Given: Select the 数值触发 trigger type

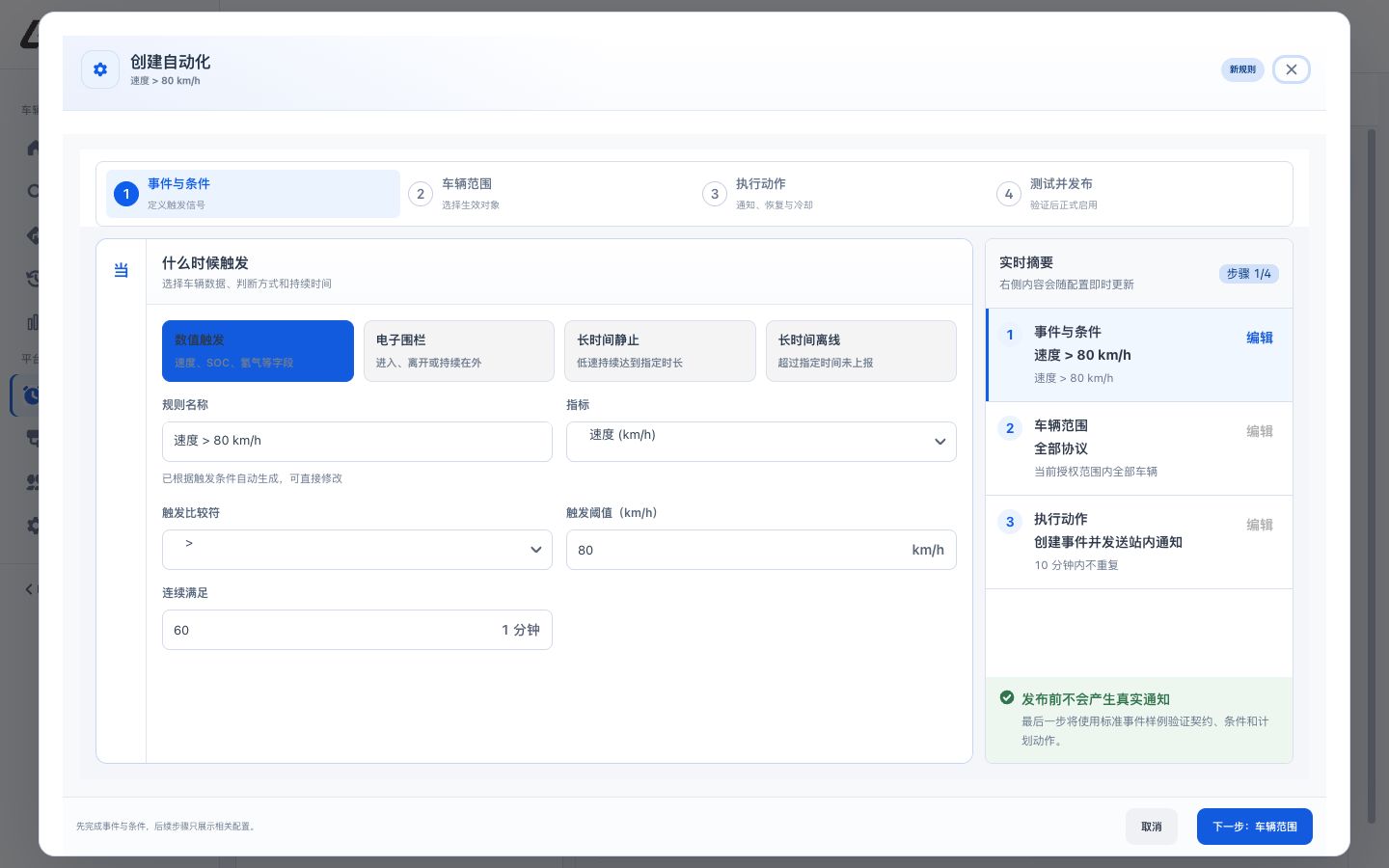Looking at the screenshot, I should click(x=258, y=351).
